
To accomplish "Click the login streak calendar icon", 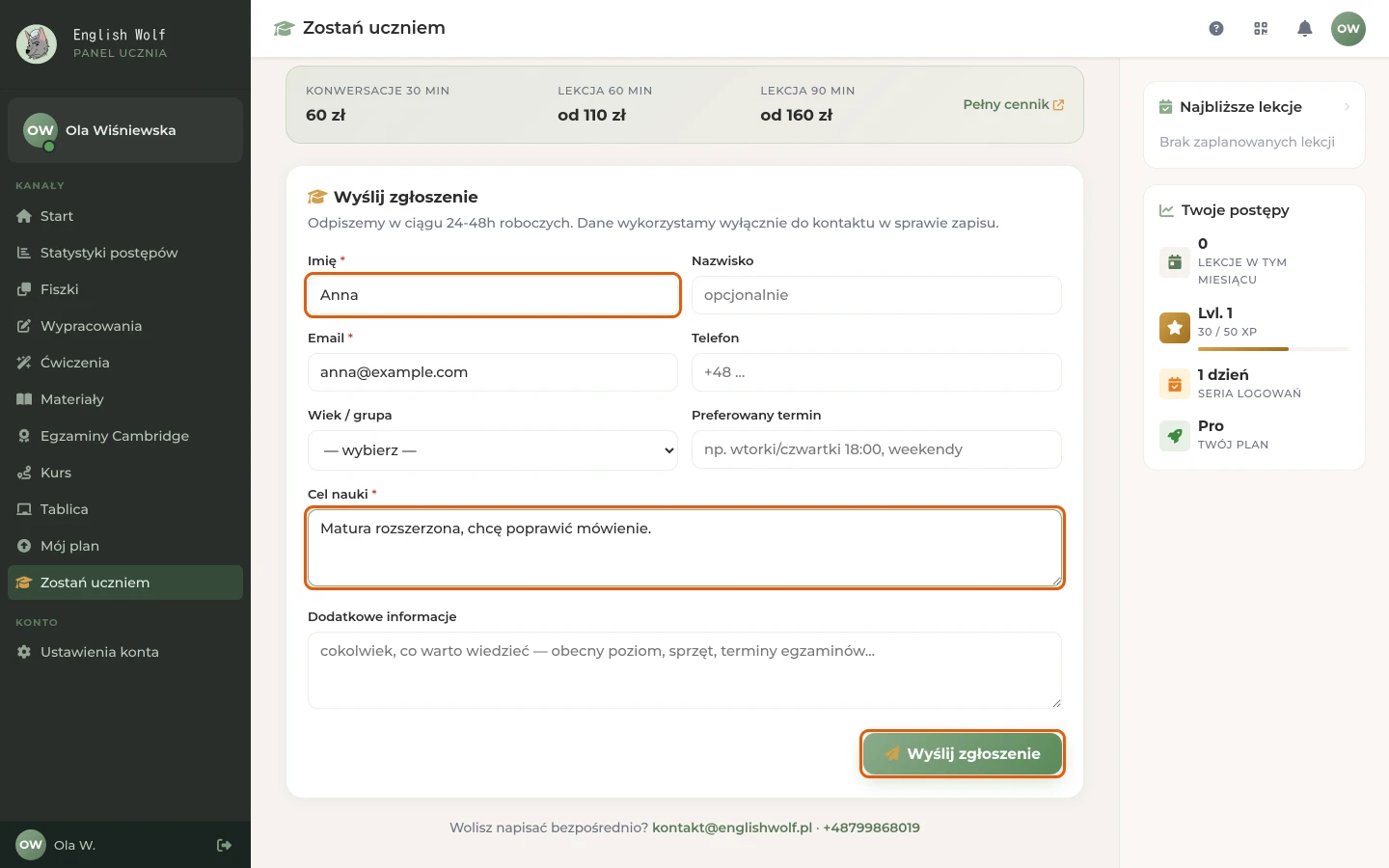I will click(x=1175, y=384).
